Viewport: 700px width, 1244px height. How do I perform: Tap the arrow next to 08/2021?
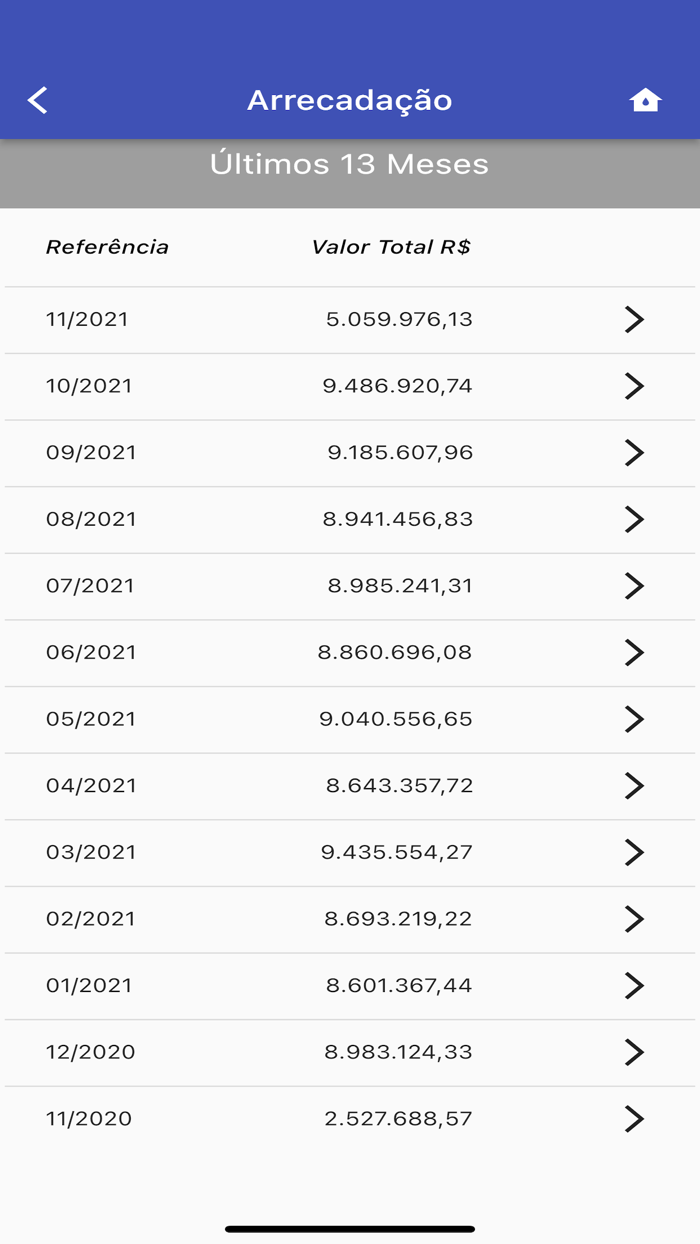coord(634,519)
